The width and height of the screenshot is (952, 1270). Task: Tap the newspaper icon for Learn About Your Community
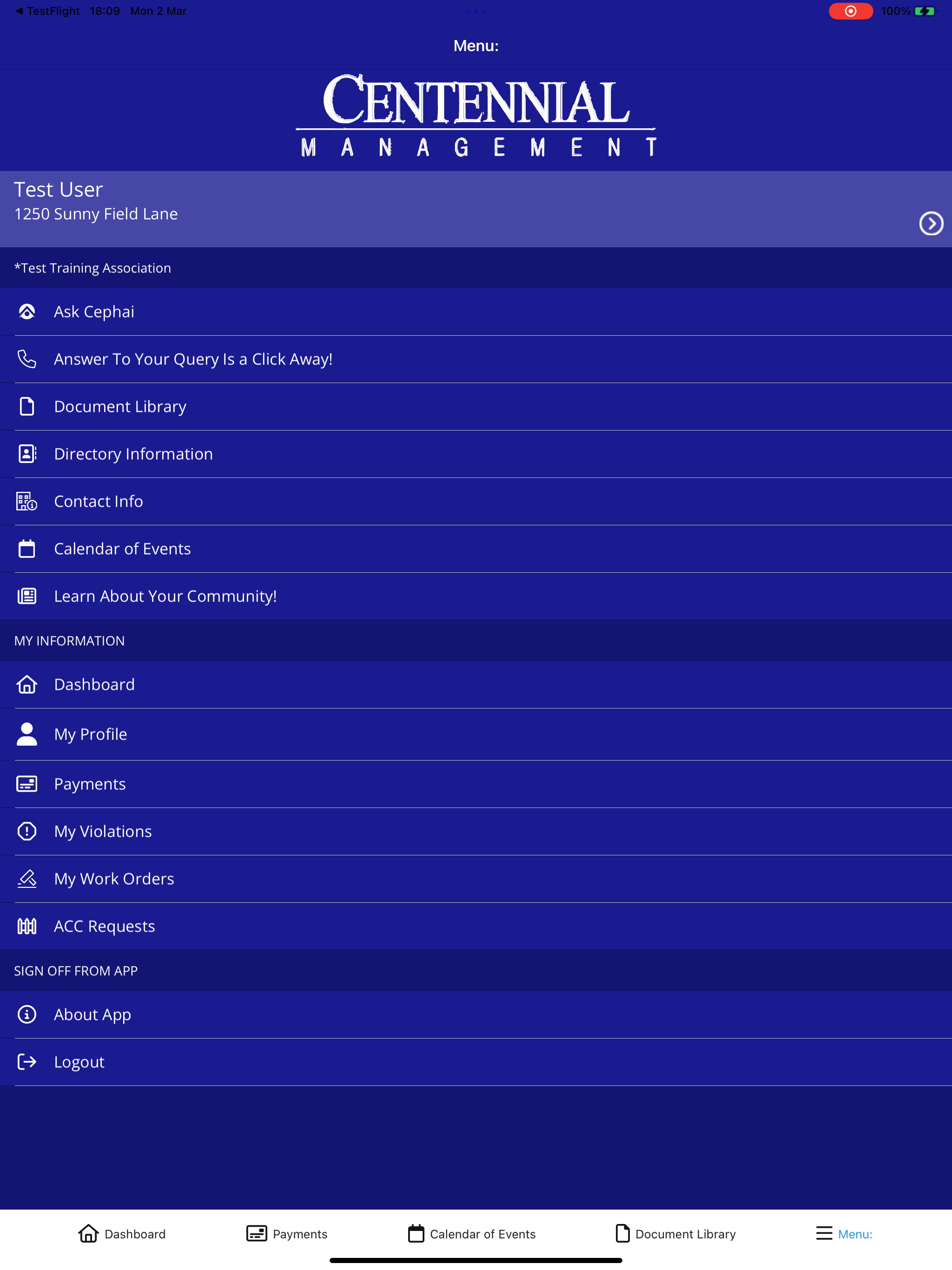point(27,596)
